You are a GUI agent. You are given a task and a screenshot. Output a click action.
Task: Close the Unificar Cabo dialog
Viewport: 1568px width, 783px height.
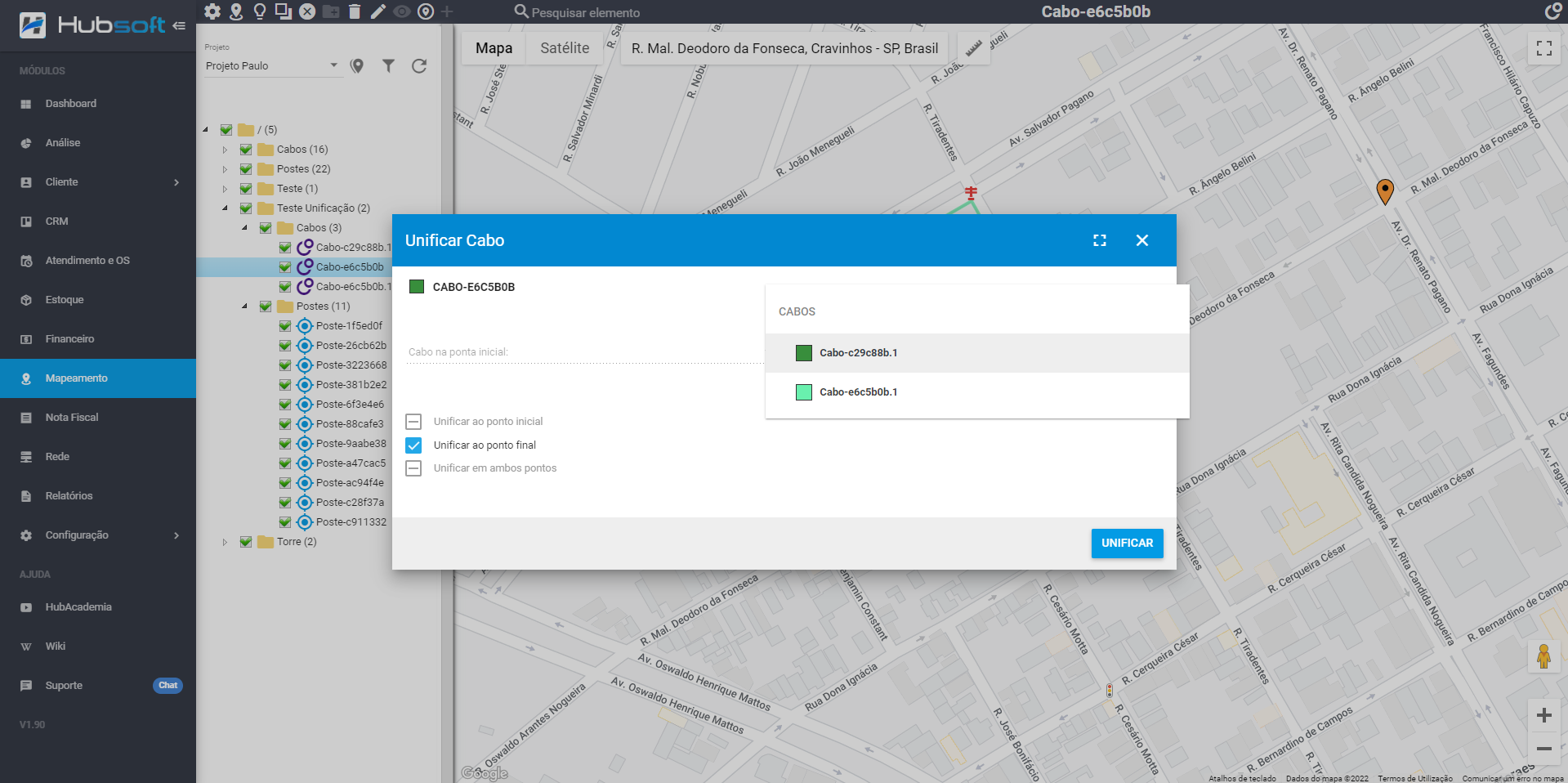[x=1142, y=240]
